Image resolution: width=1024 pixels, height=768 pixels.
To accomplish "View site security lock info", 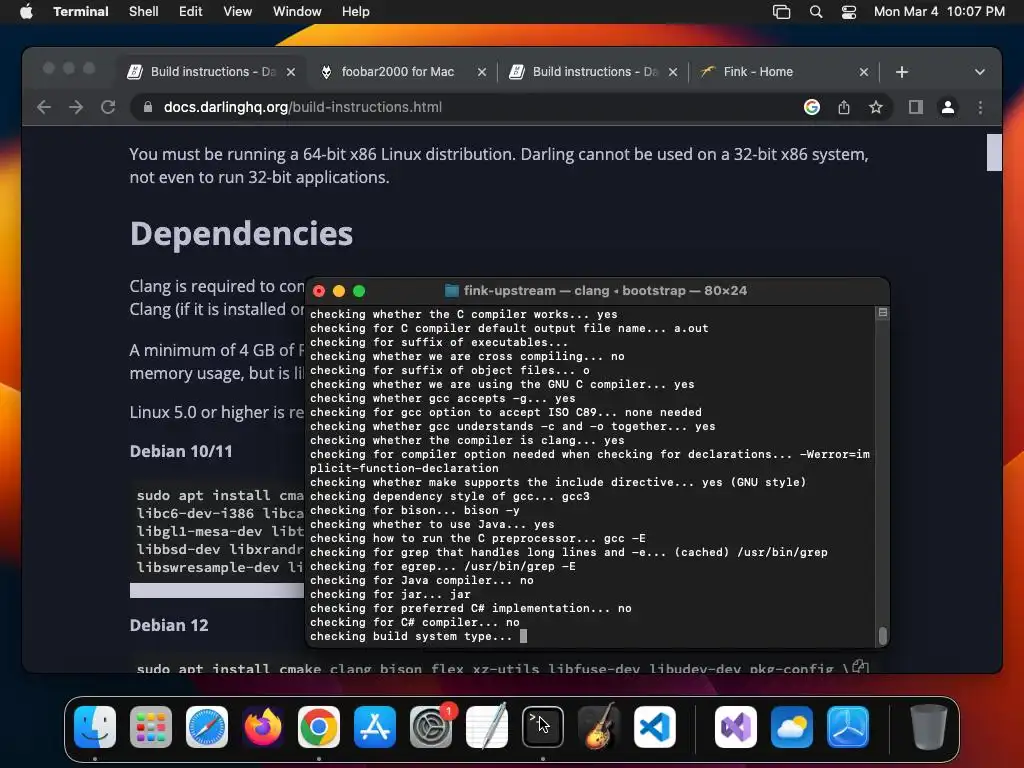I will (148, 107).
